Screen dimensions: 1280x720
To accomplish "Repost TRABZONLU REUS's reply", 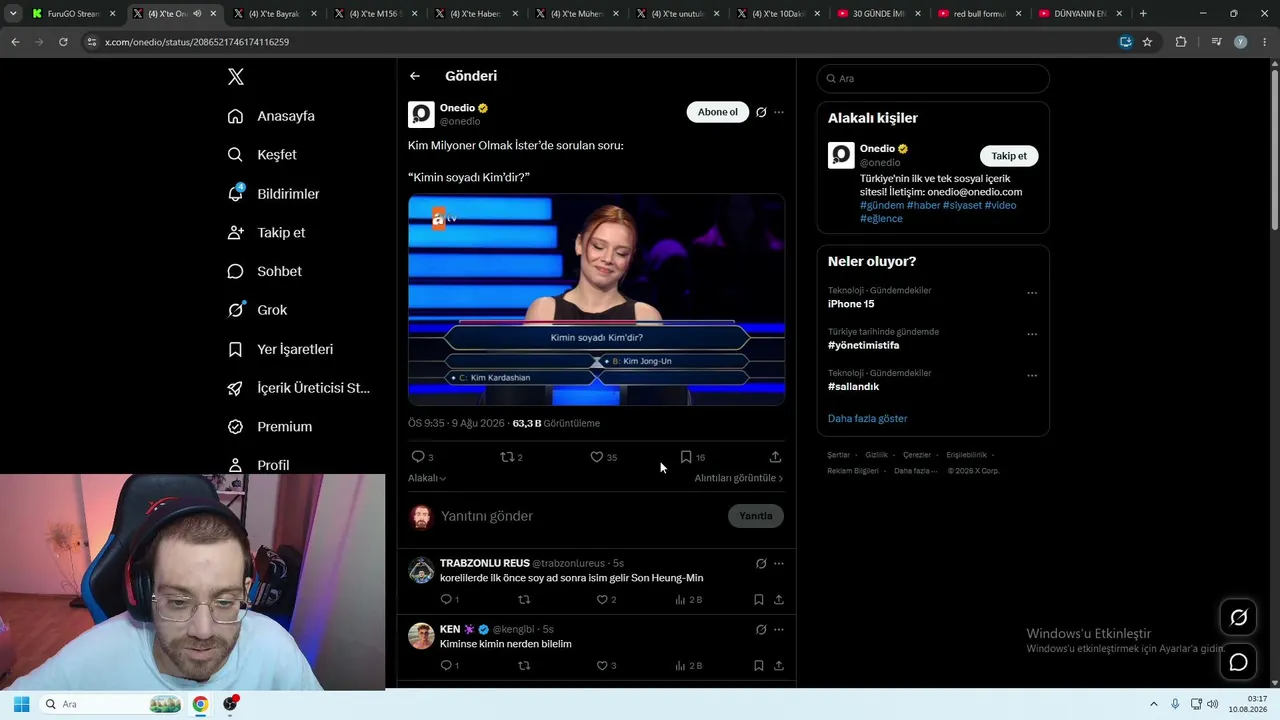I will [524, 600].
